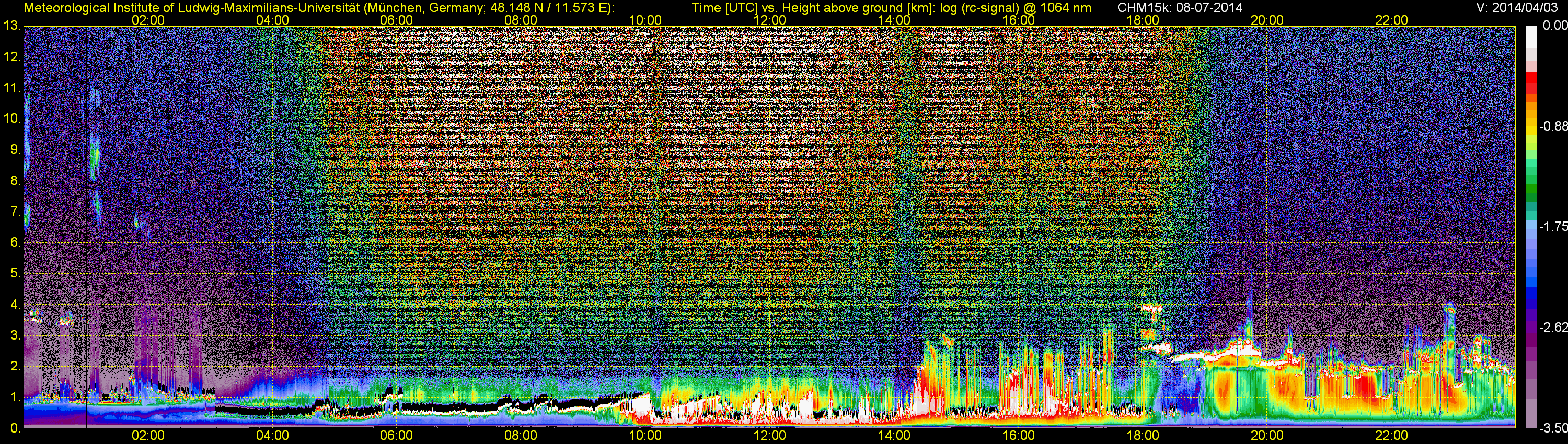This screenshot has height=444, width=1568.
Task: Click the -2.62 value on the color scale
Action: (1553, 327)
